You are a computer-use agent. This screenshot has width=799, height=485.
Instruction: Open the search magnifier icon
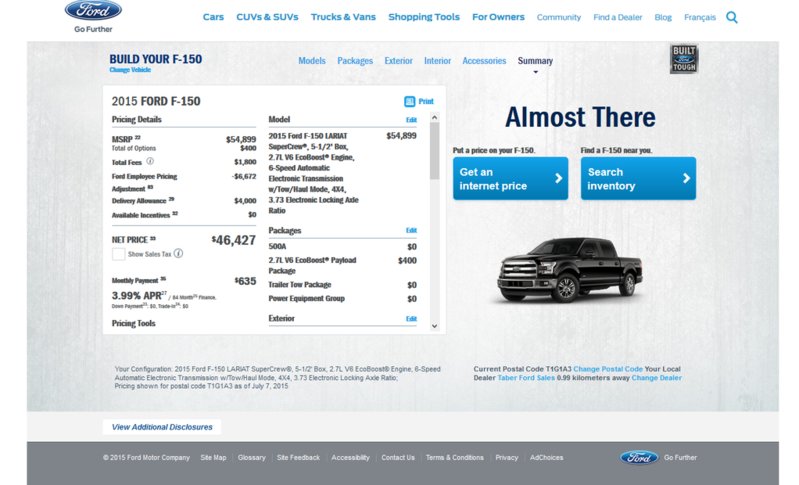732,17
